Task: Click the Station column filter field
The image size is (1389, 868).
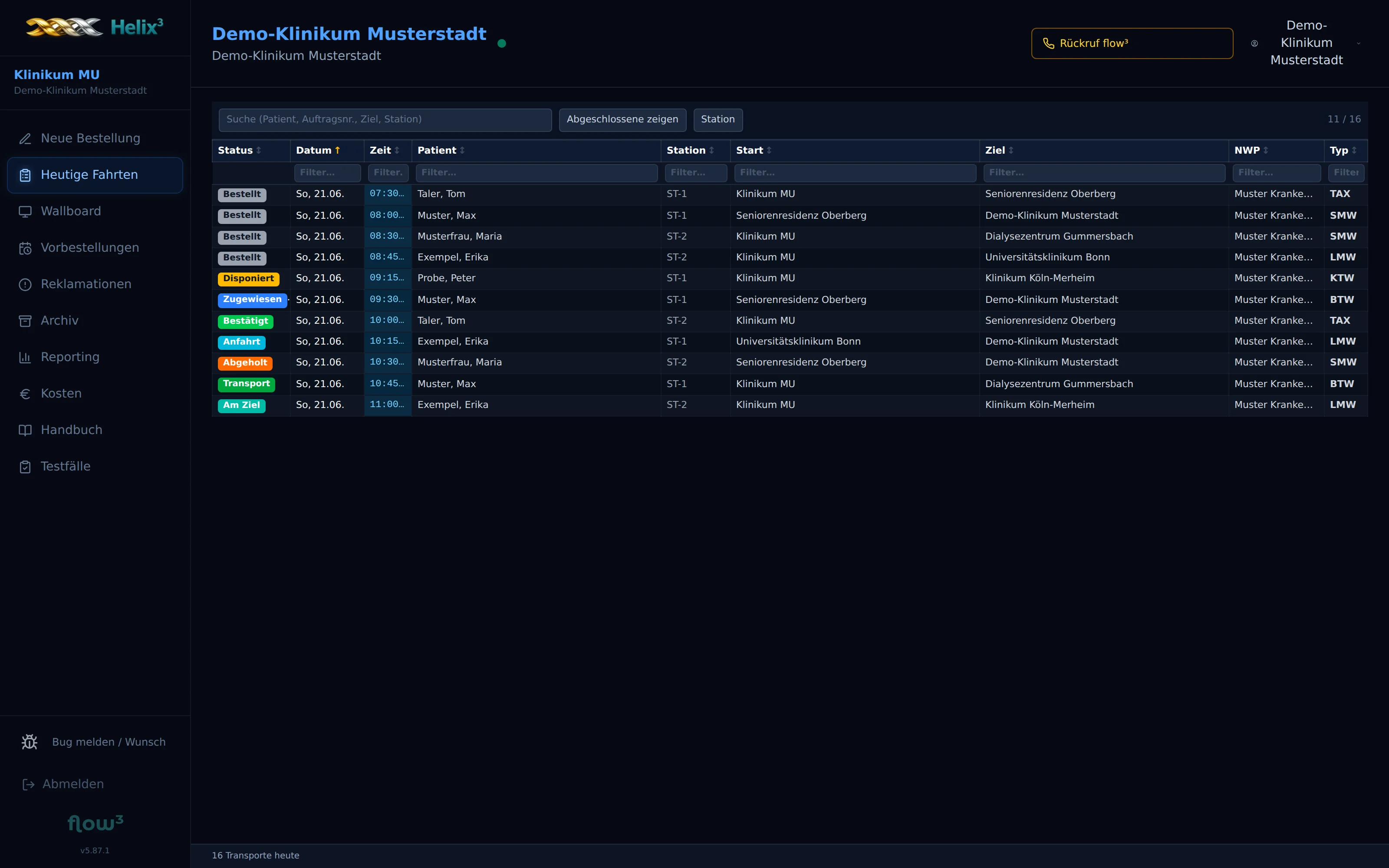Action: click(x=696, y=173)
